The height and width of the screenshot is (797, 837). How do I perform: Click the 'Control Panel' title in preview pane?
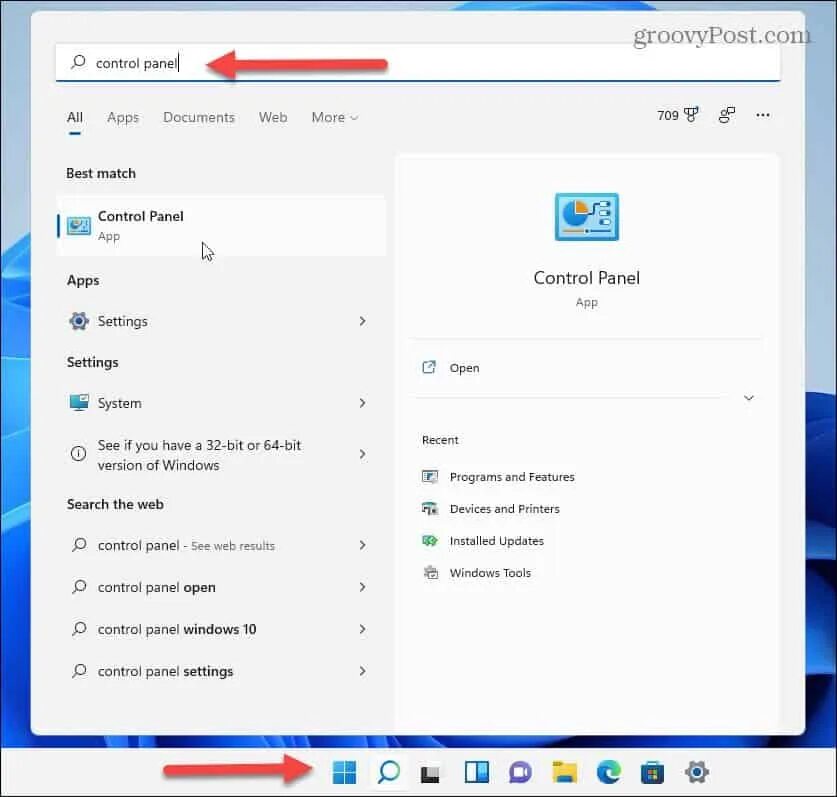(587, 278)
